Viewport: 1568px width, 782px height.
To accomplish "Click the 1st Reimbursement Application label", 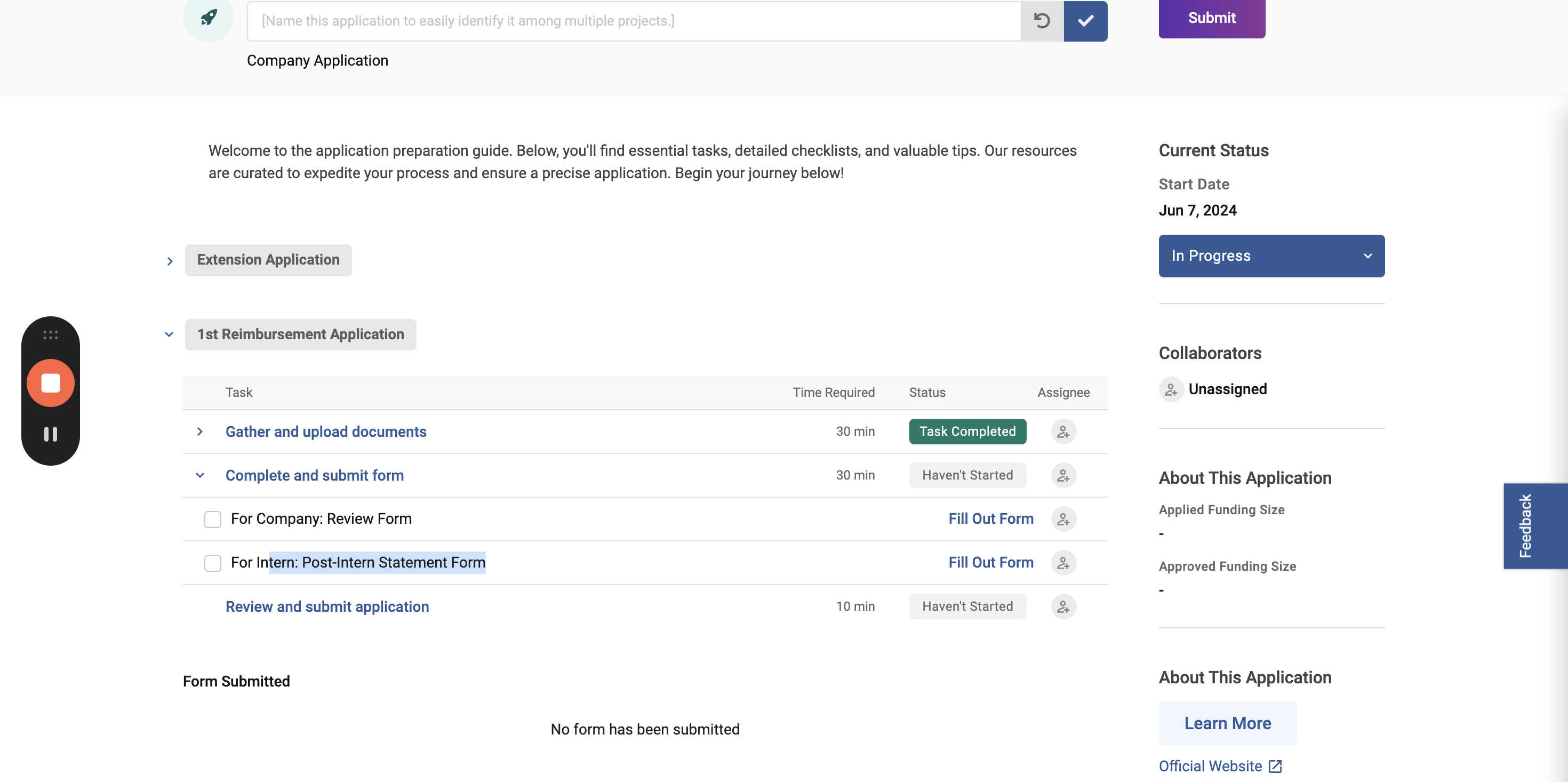I will point(301,334).
